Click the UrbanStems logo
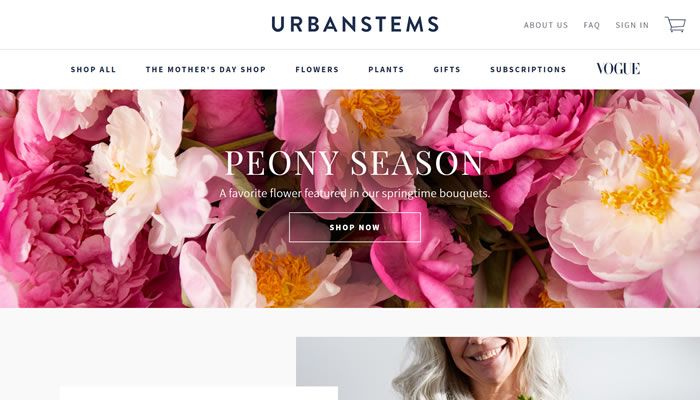 (x=355, y=24)
